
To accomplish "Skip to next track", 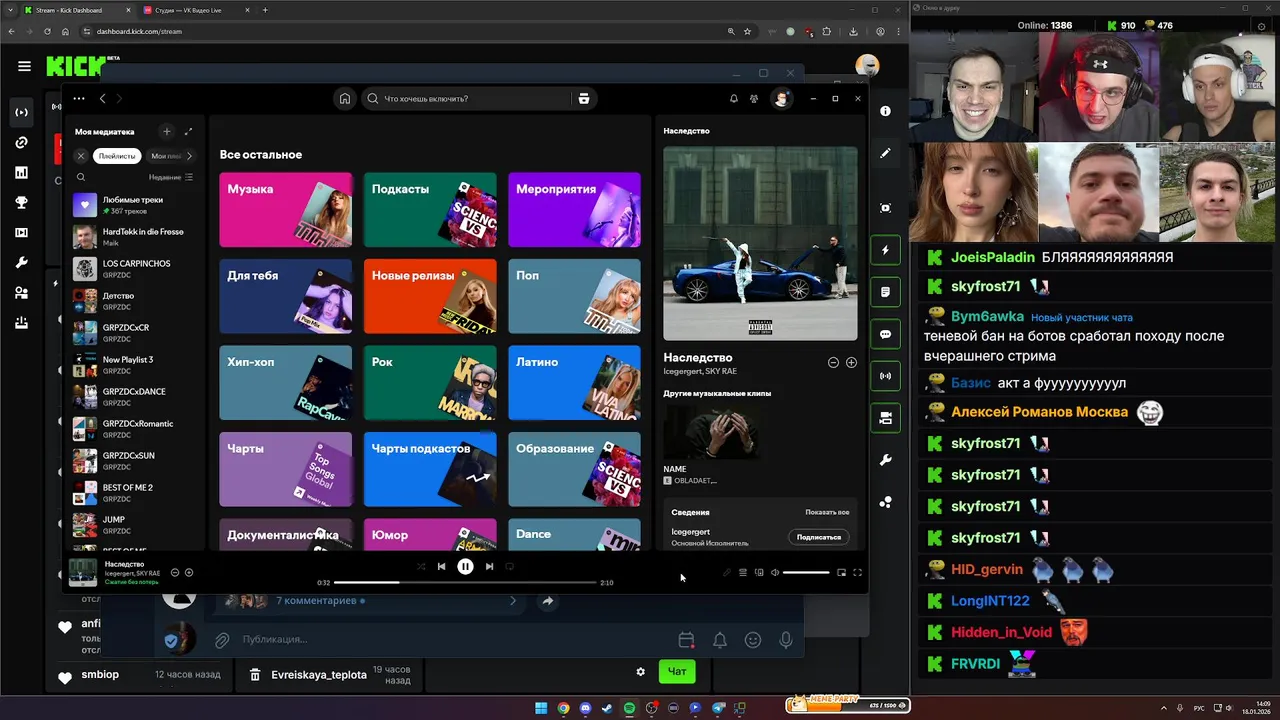I will (x=489, y=566).
